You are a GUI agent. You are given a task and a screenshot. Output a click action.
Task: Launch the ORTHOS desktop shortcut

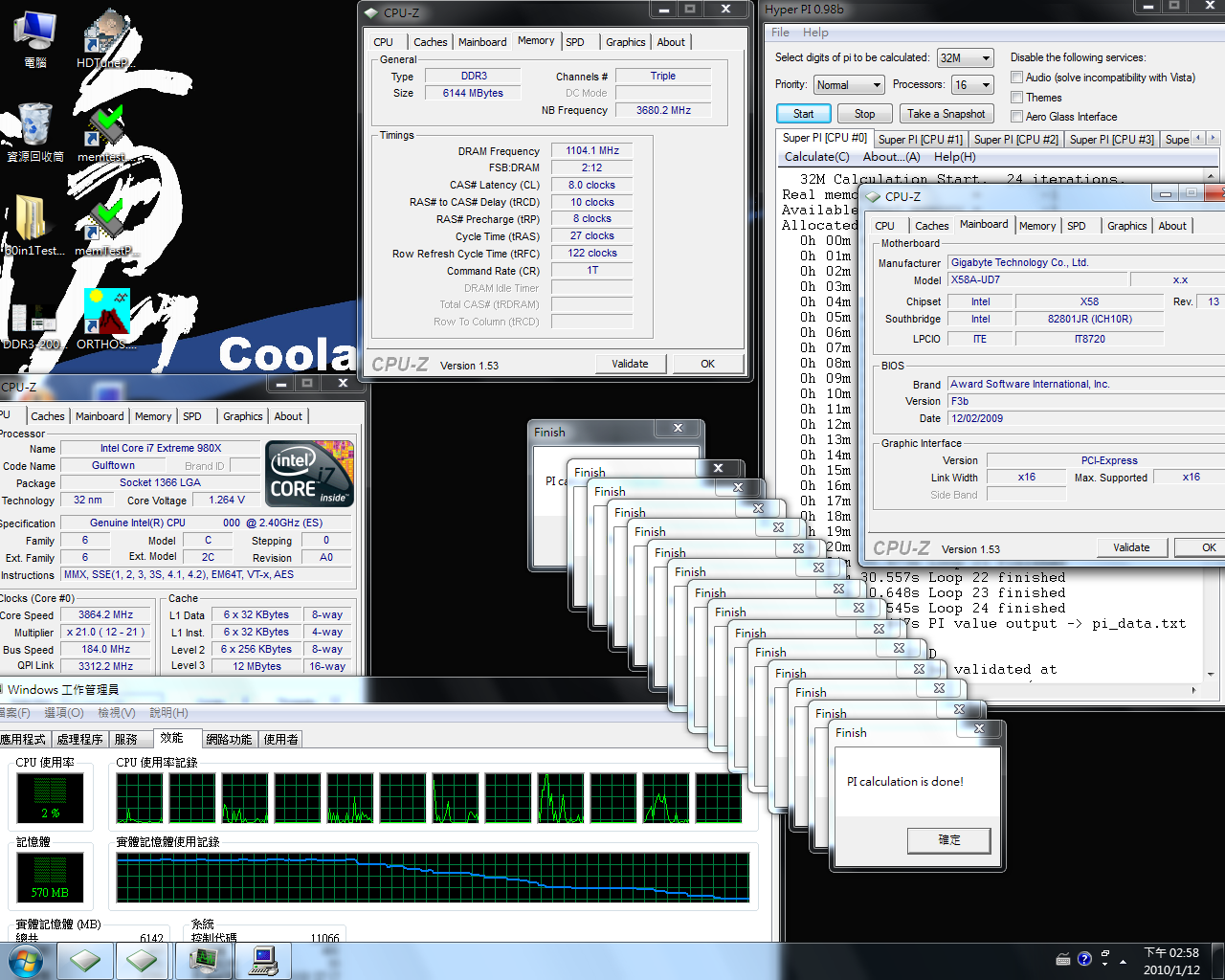[105, 320]
